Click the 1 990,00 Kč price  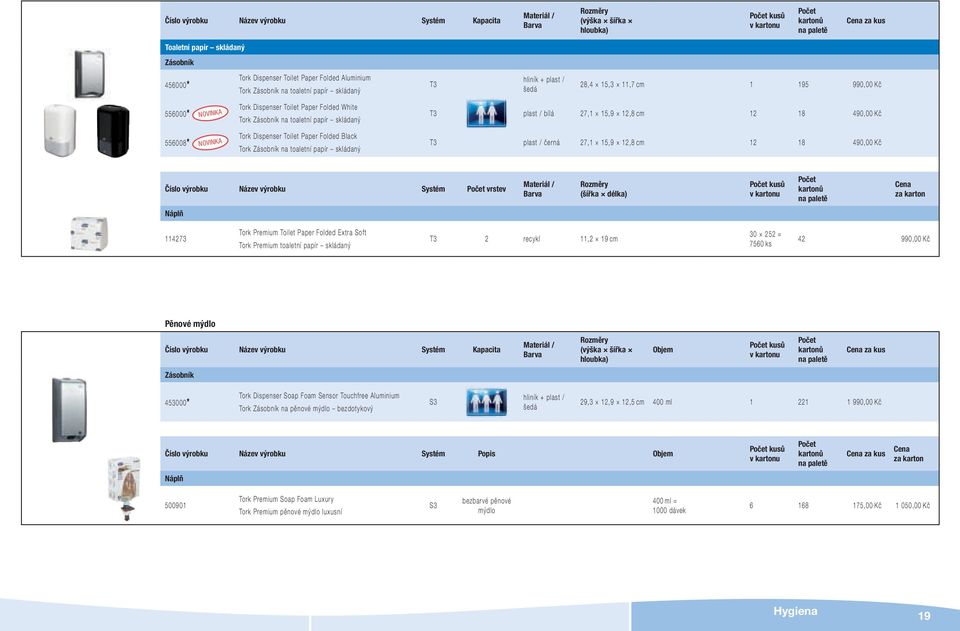pyautogui.click(x=864, y=402)
